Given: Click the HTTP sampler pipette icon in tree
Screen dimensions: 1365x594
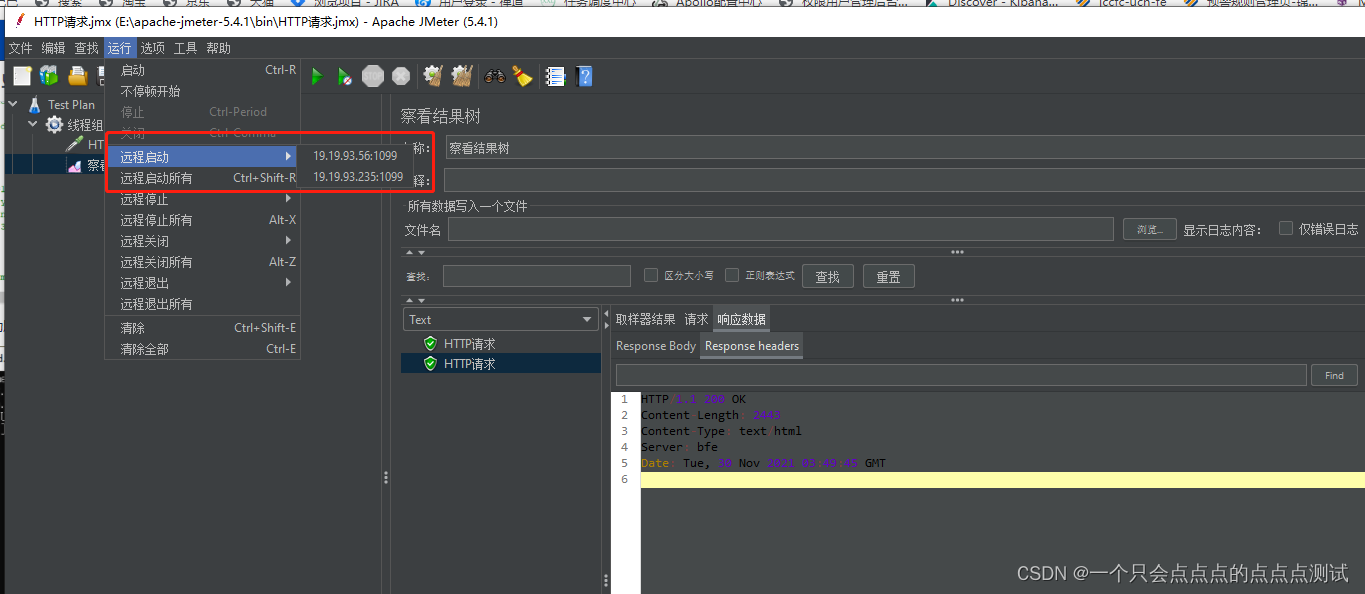Looking at the screenshot, I should point(74,145).
